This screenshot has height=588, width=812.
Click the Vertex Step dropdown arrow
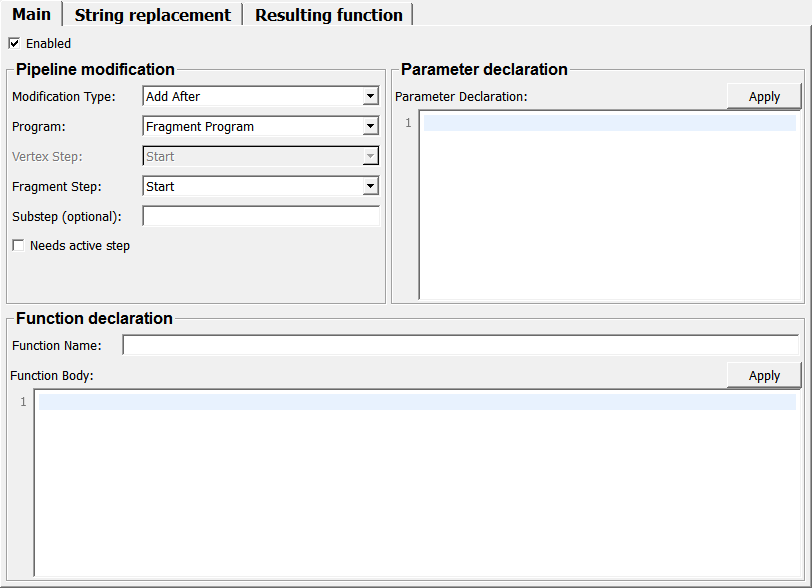(x=370, y=157)
